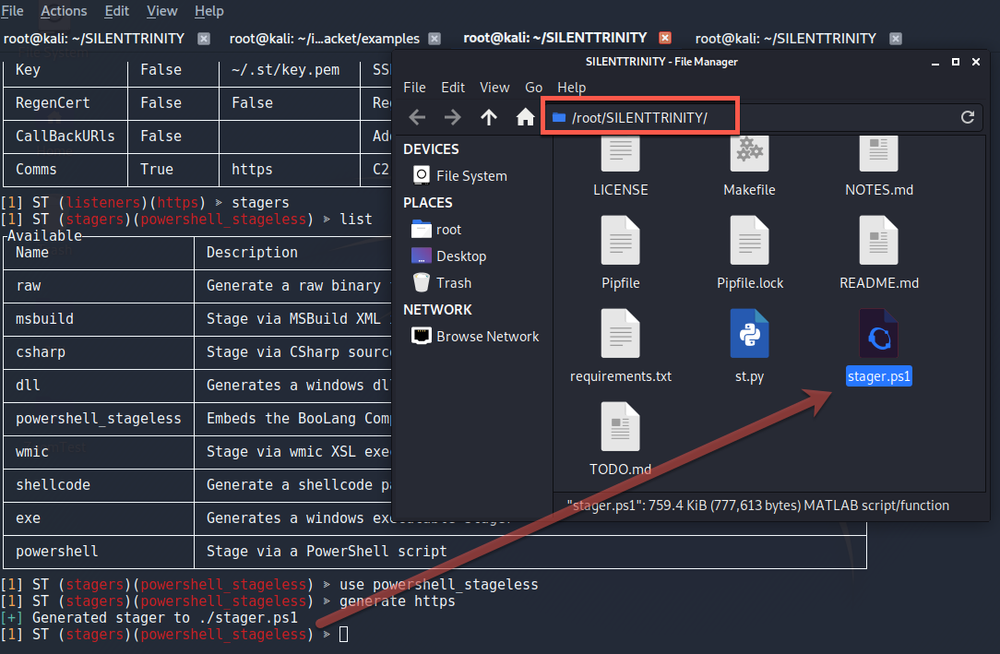Image resolution: width=1000 pixels, height=654 pixels.
Task: Close the i...acket/examples terminal tab
Action: point(434,38)
